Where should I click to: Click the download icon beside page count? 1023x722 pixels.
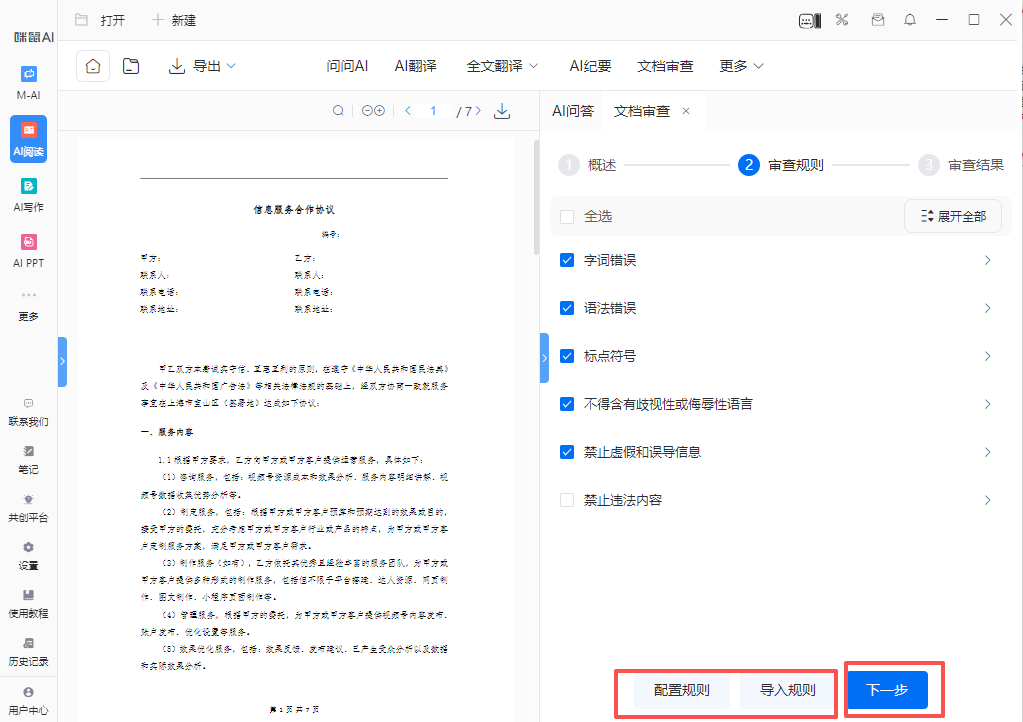point(502,111)
